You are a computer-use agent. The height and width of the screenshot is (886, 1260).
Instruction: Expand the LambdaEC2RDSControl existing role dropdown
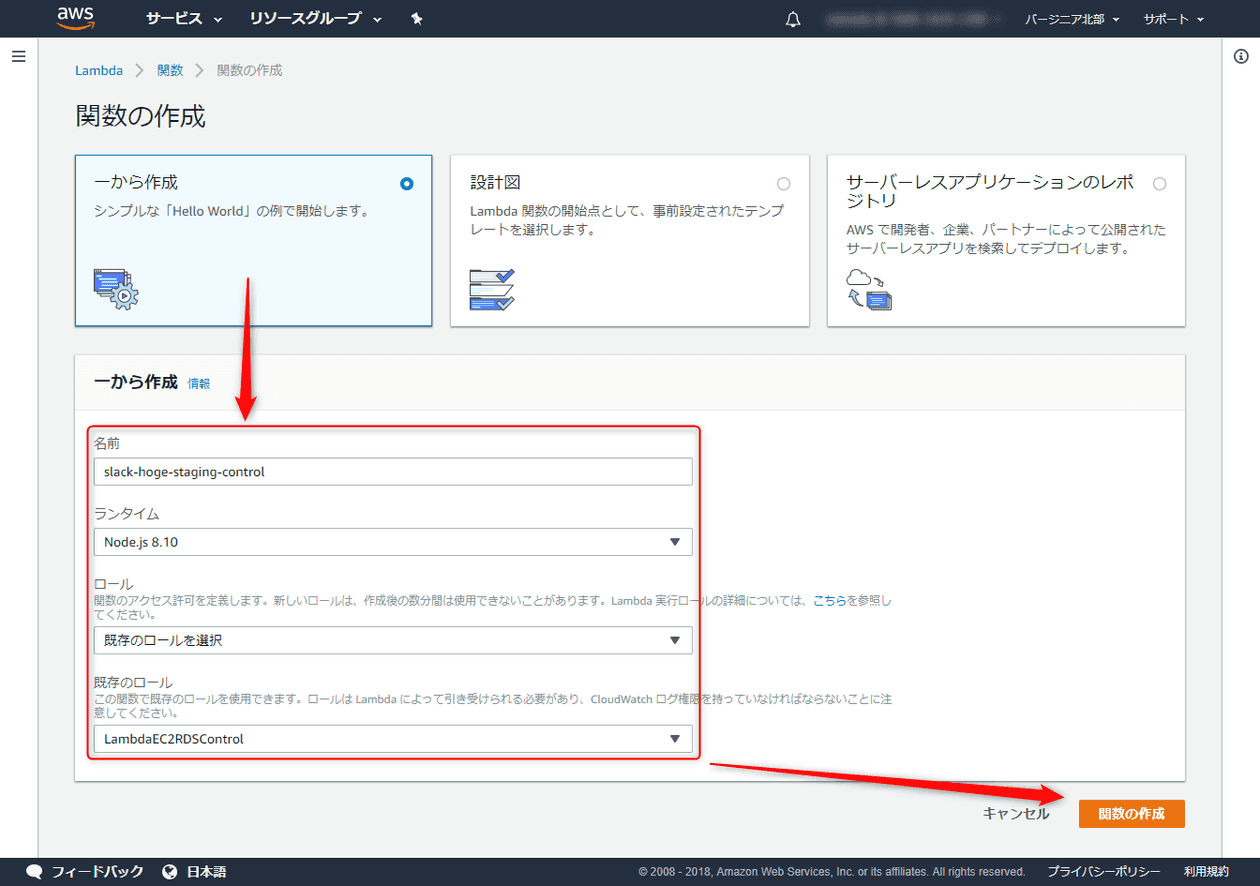pos(392,739)
